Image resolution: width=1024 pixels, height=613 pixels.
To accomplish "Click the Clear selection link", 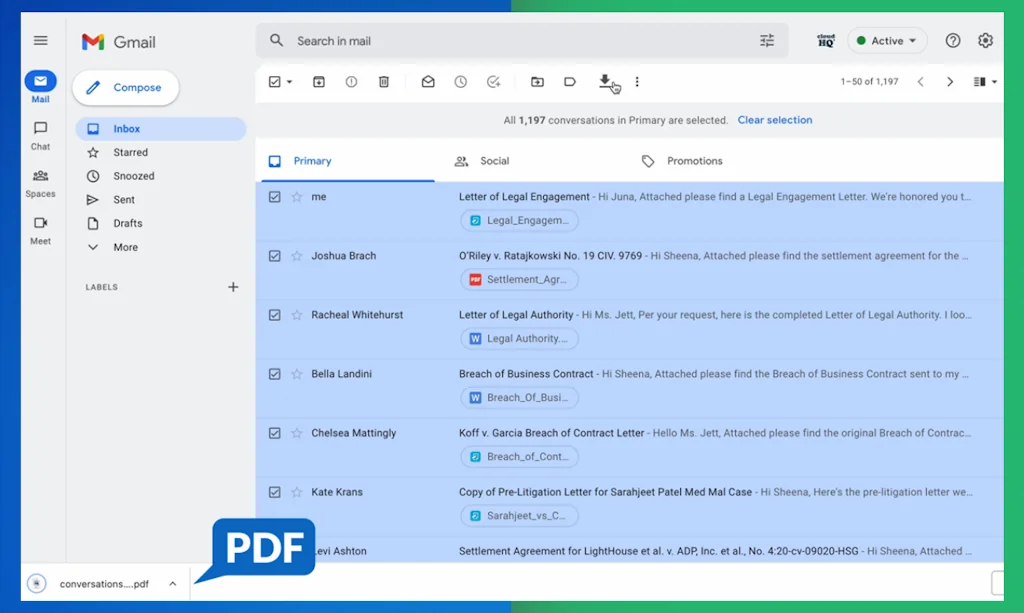I will tap(775, 119).
